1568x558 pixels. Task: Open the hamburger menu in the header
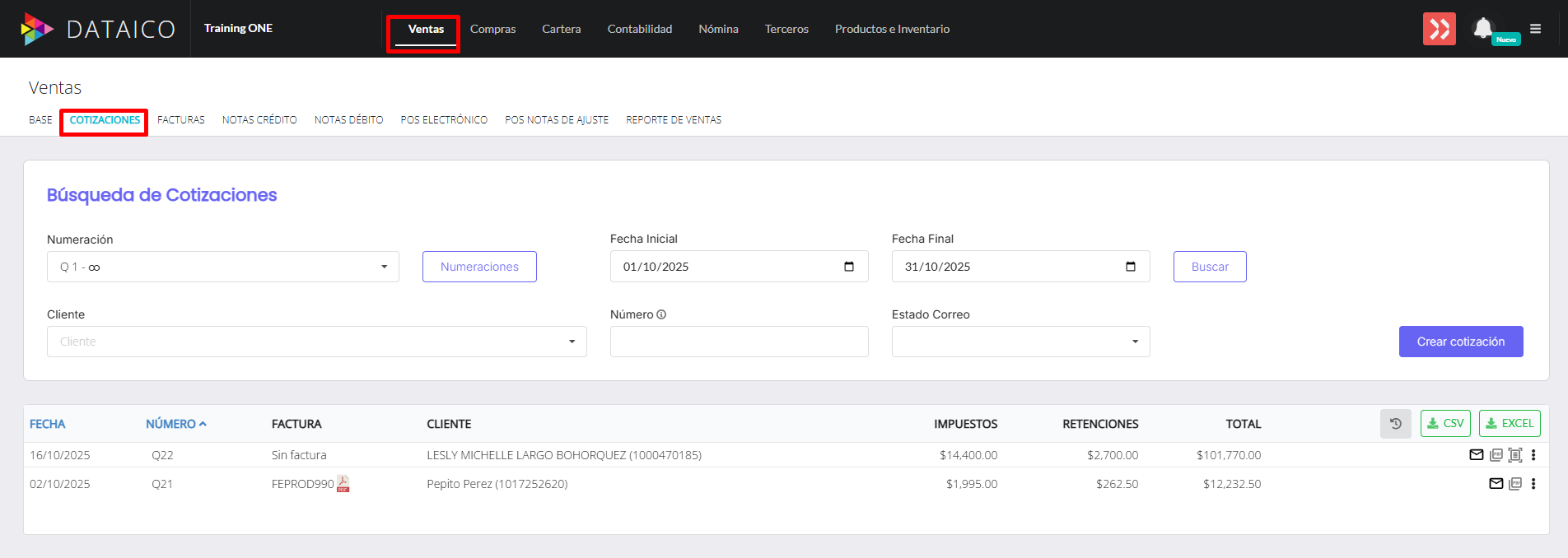pos(1535,29)
